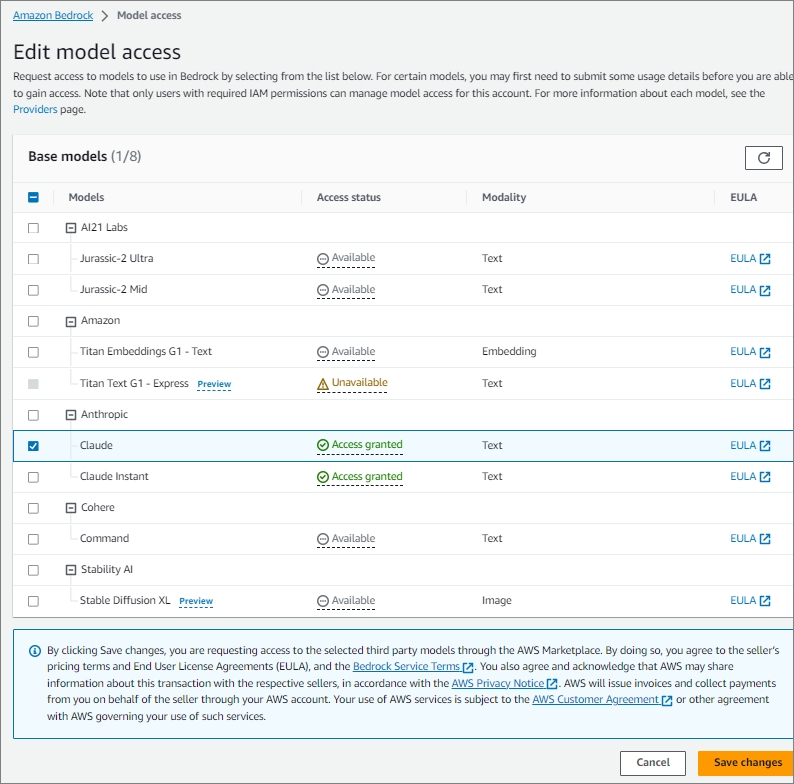Click the Save changes button
Viewport: 794px width, 784px height.
click(x=747, y=763)
